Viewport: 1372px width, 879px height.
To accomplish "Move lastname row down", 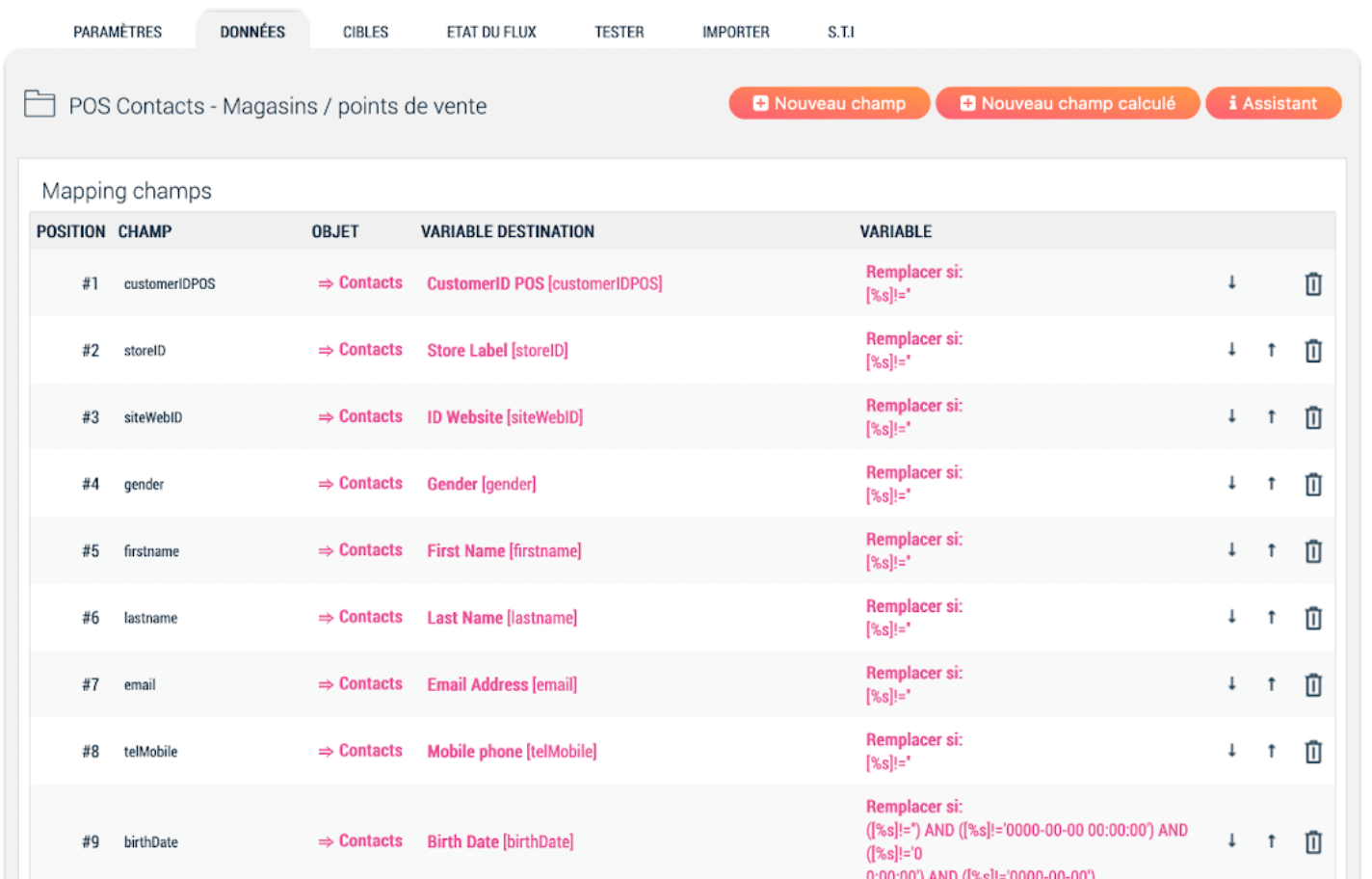I will (x=1231, y=617).
